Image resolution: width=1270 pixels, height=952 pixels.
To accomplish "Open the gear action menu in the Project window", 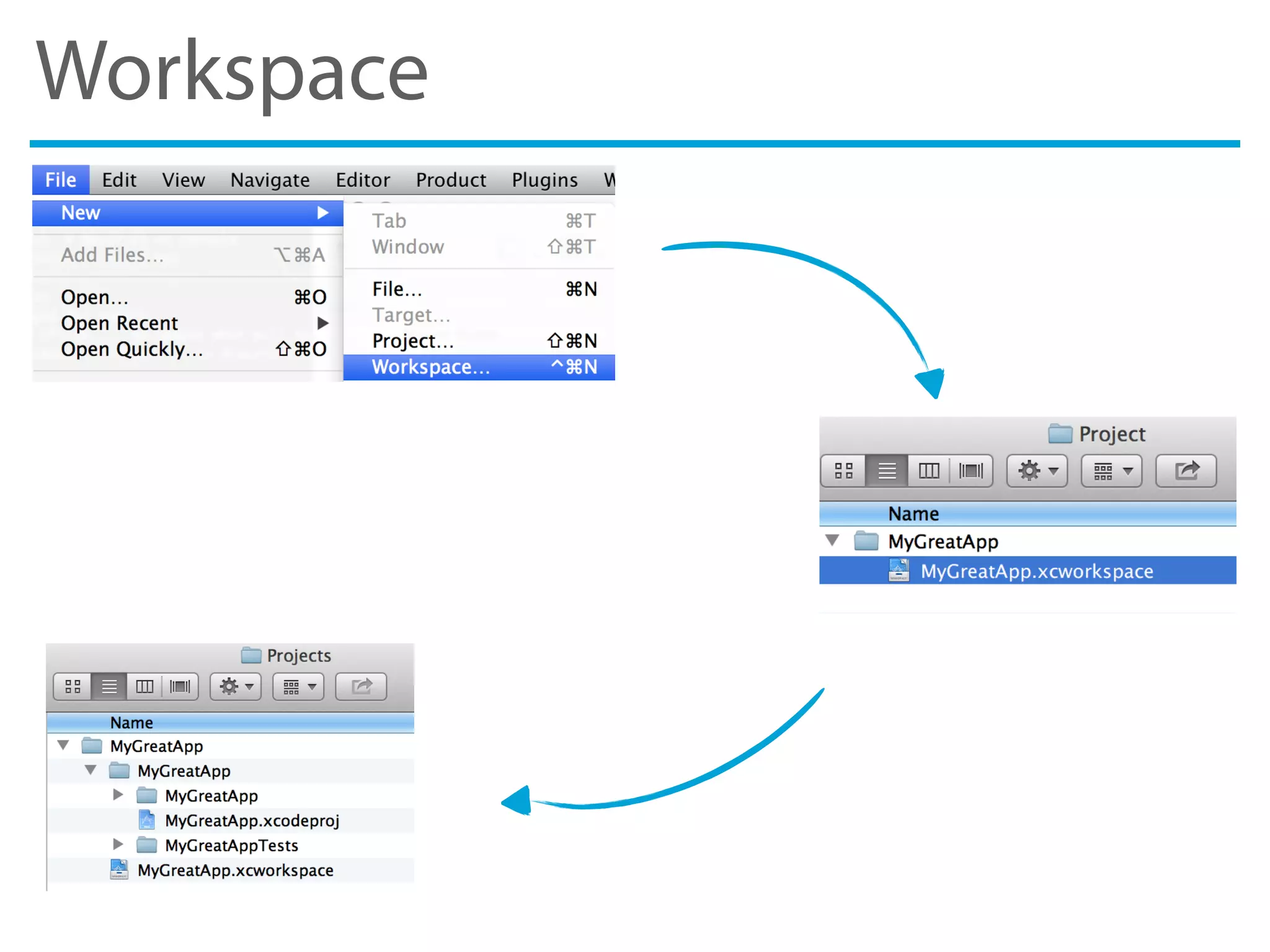I will pos(1037,471).
